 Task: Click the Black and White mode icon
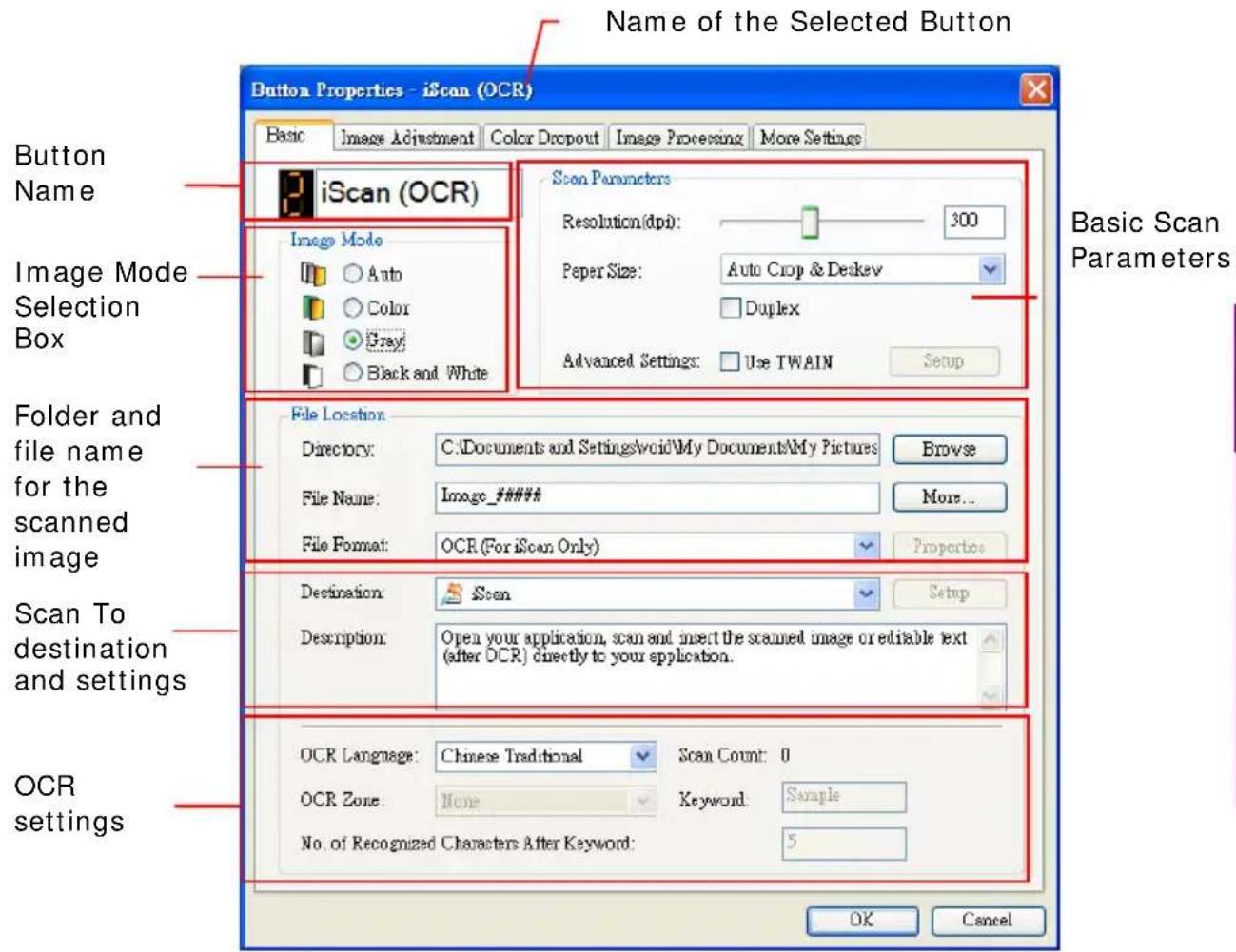312,376
